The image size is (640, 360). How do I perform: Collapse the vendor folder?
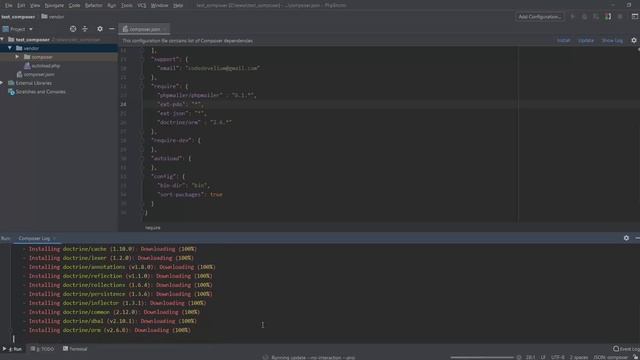10,48
